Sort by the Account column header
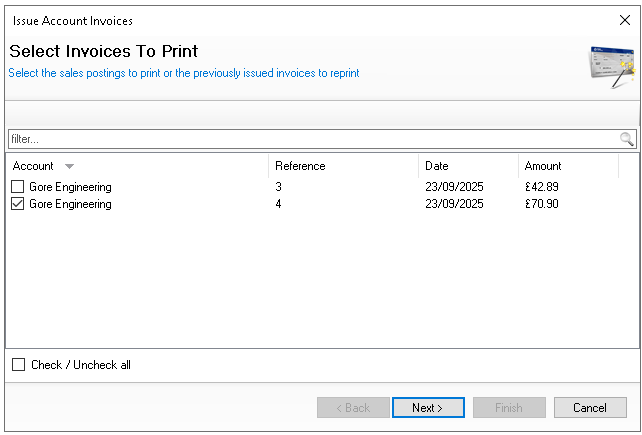Image resolution: width=642 pixels, height=435 pixels. coord(34,166)
